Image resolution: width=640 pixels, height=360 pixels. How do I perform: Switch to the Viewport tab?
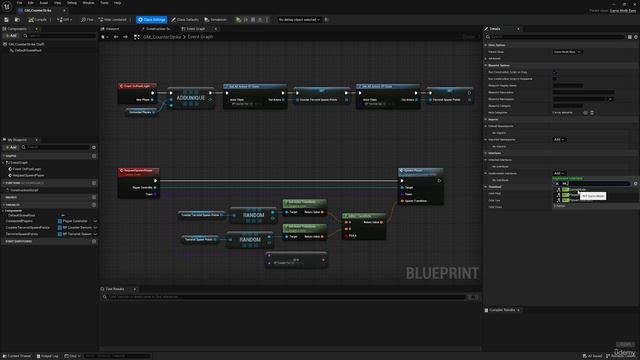110,29
